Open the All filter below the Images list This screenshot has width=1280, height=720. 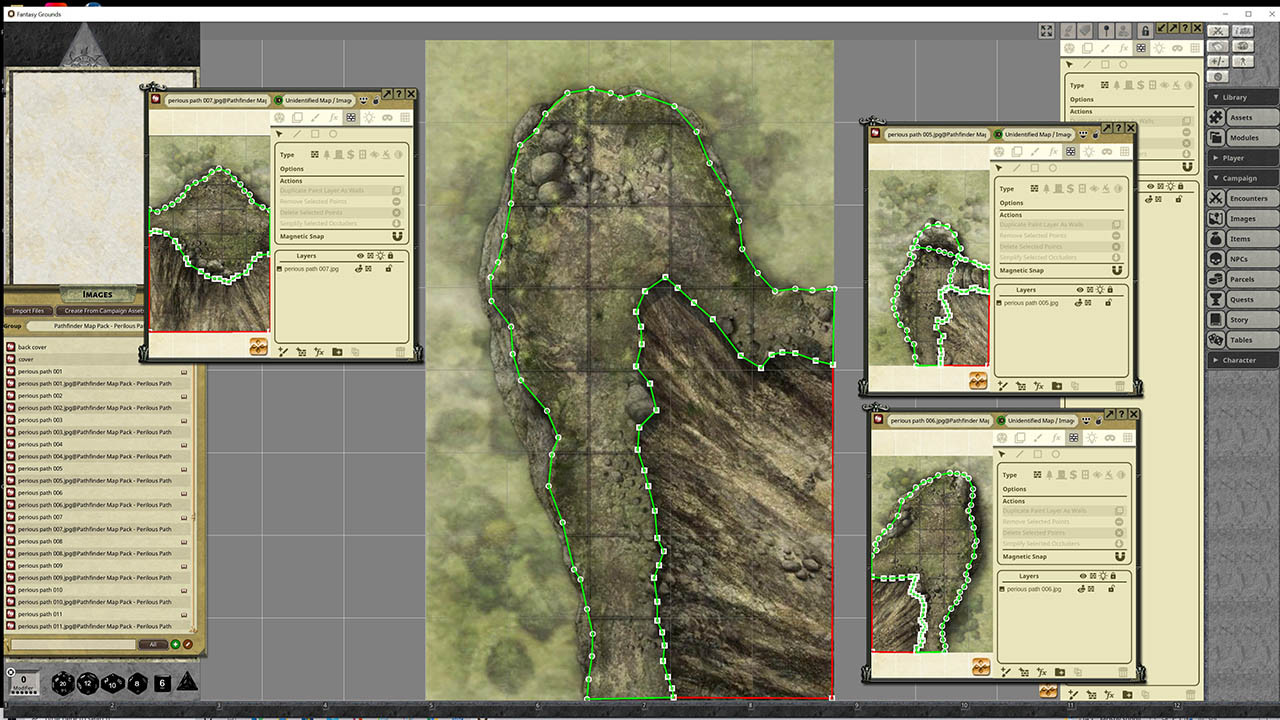(x=152, y=644)
